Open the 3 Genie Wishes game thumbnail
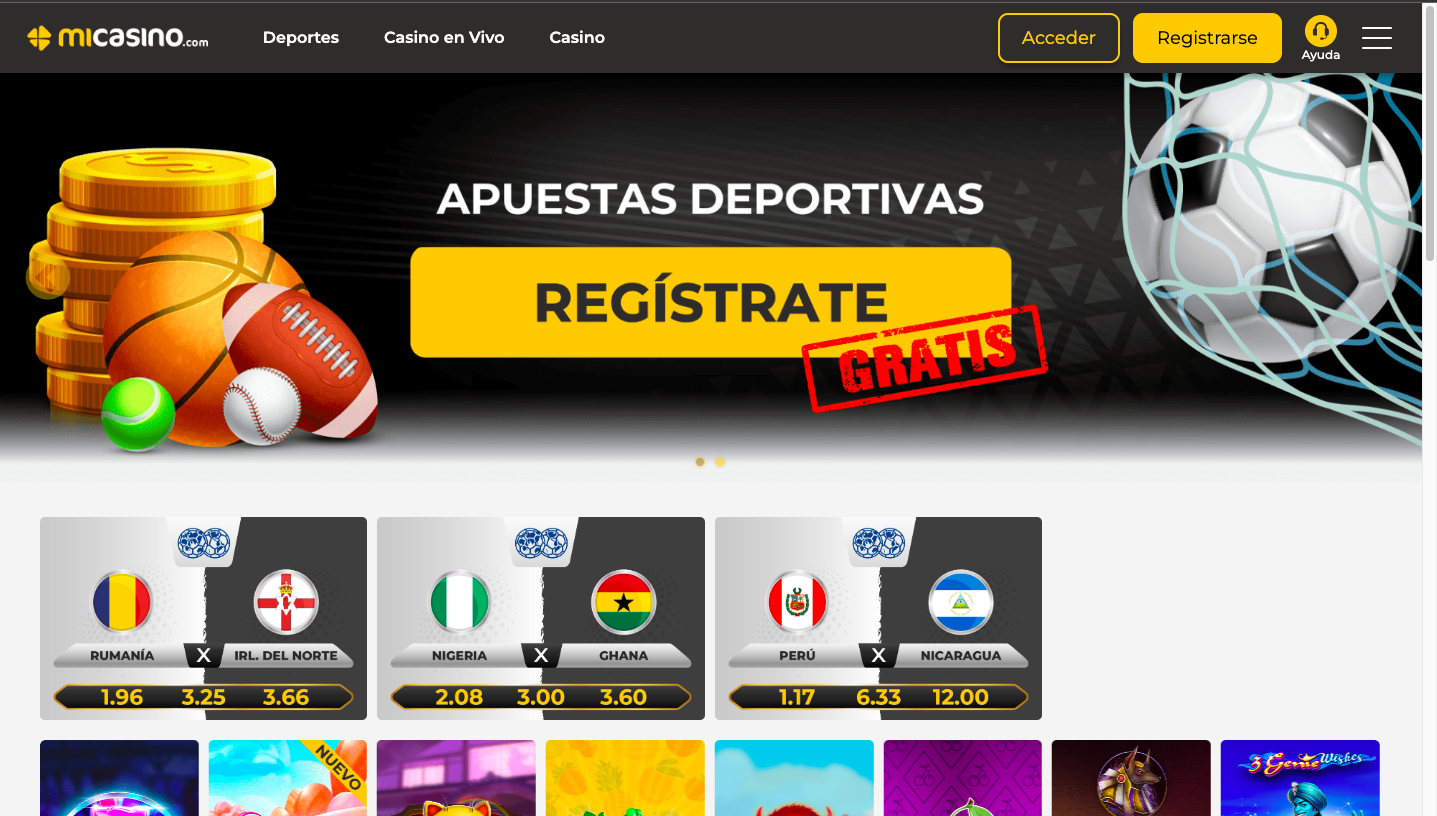Viewport: 1437px width, 816px height. tap(1300, 778)
